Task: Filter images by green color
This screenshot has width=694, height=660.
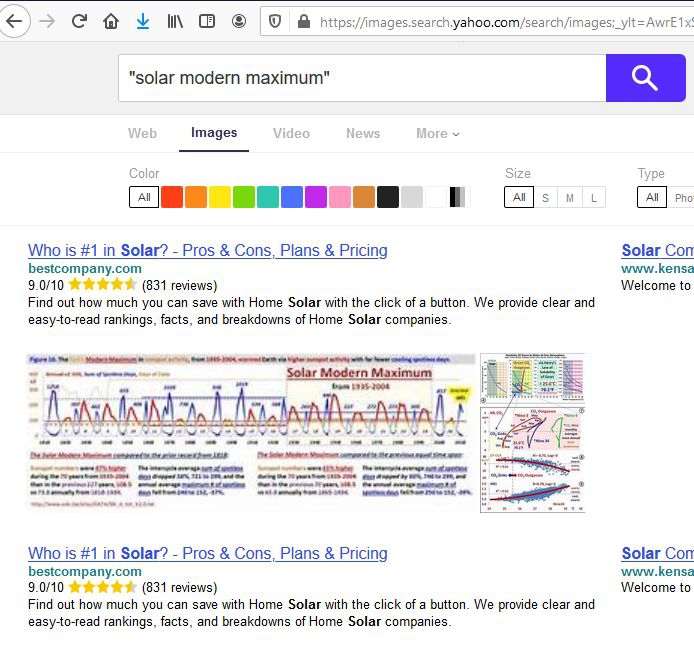Action: click(244, 197)
